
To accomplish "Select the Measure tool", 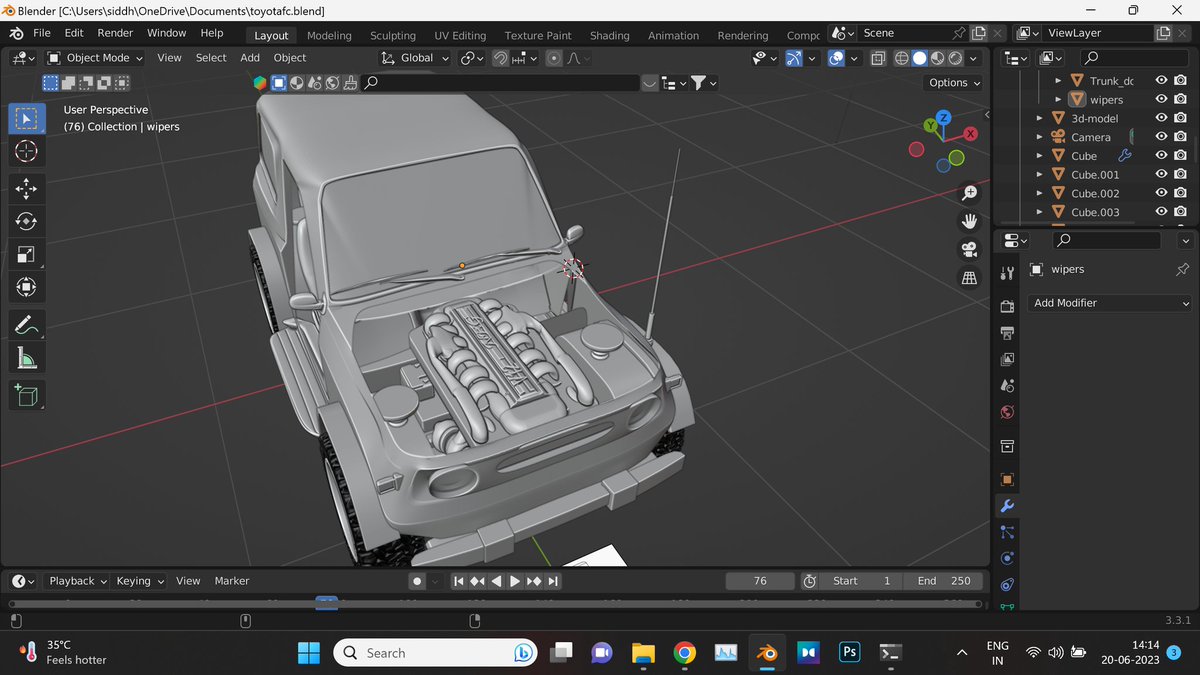I will tap(27, 357).
